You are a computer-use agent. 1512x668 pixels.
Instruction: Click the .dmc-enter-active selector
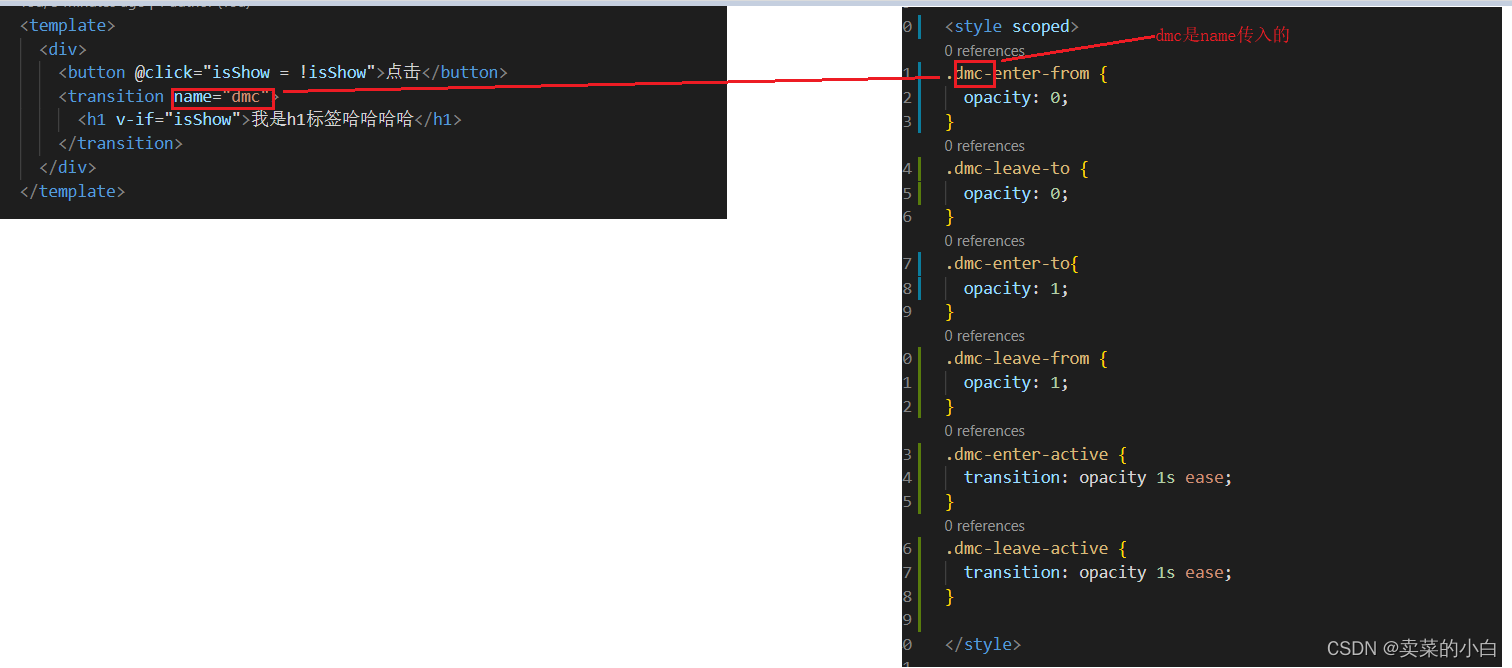click(x=1027, y=454)
